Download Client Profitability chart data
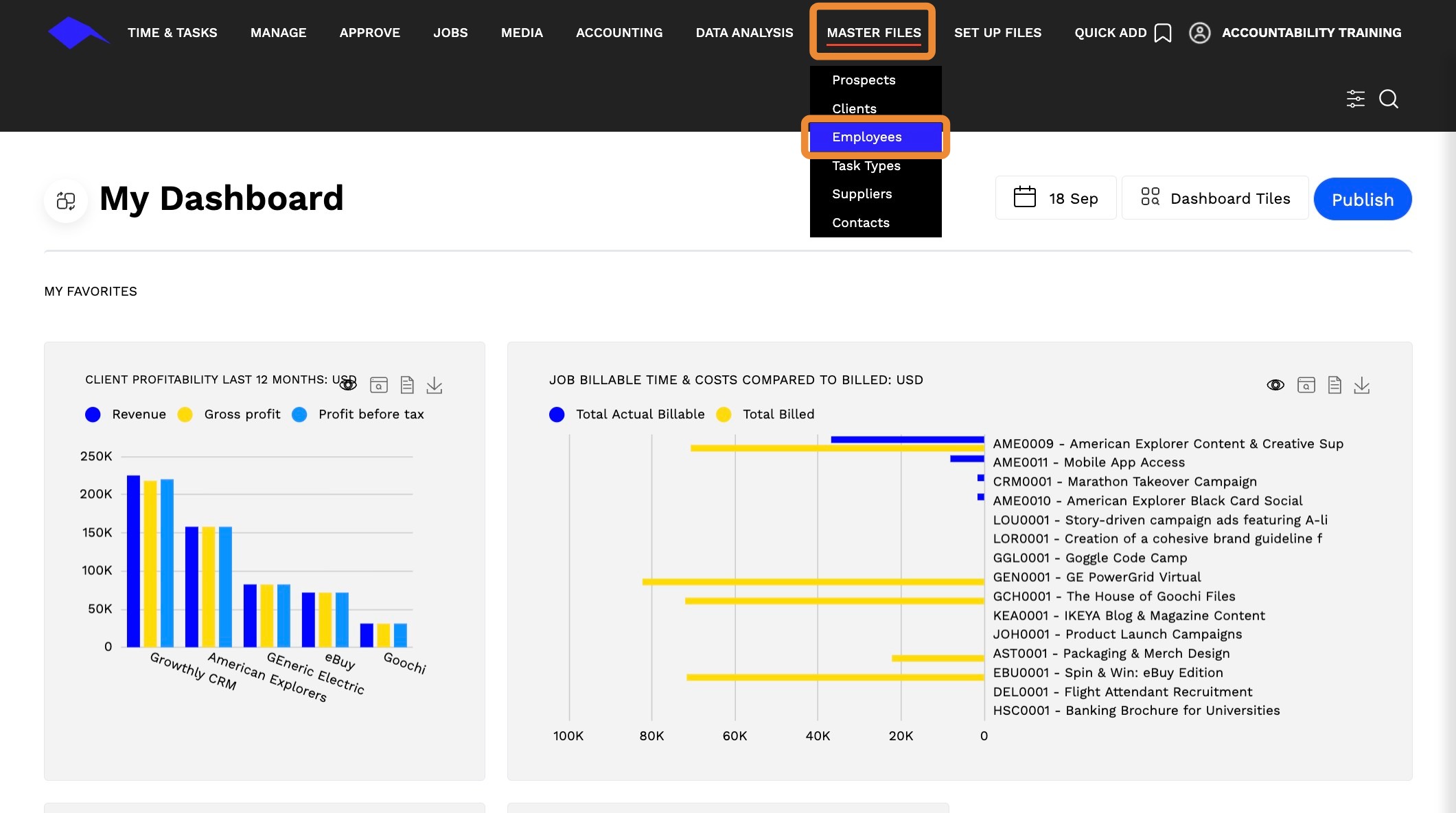Image resolution: width=1456 pixels, height=813 pixels. tap(435, 385)
